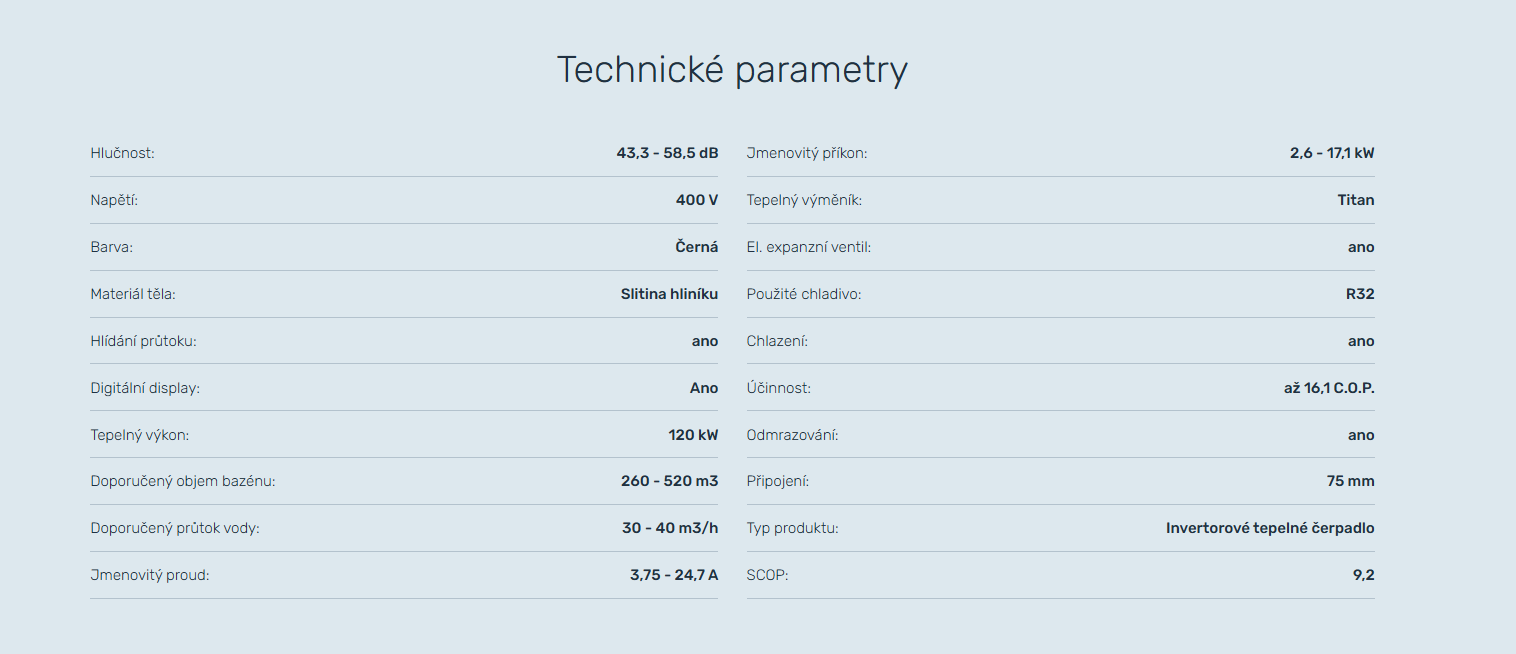Click the Hlídání průtoku label

[143, 341]
